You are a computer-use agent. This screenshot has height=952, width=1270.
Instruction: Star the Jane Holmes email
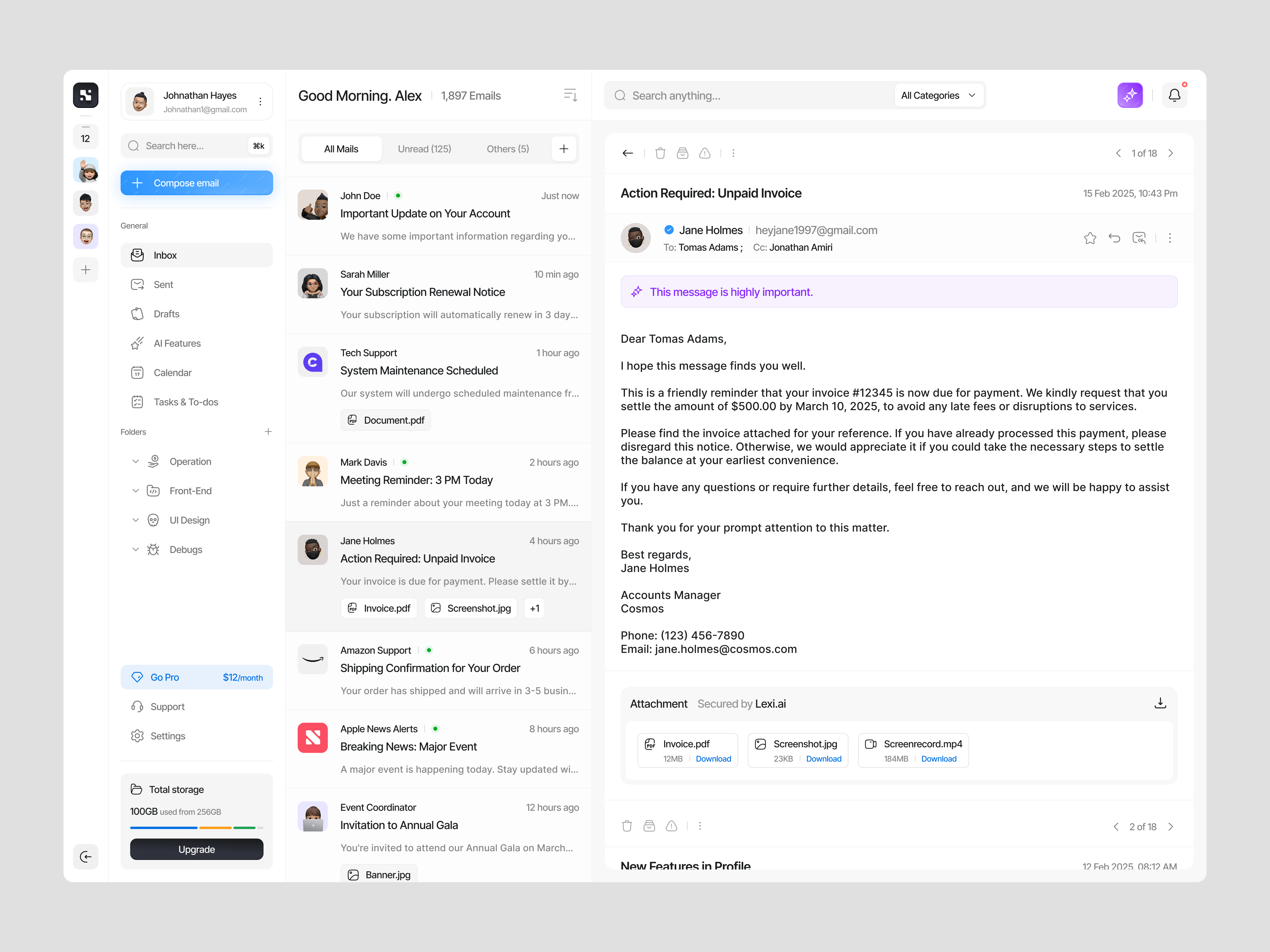tap(1090, 238)
